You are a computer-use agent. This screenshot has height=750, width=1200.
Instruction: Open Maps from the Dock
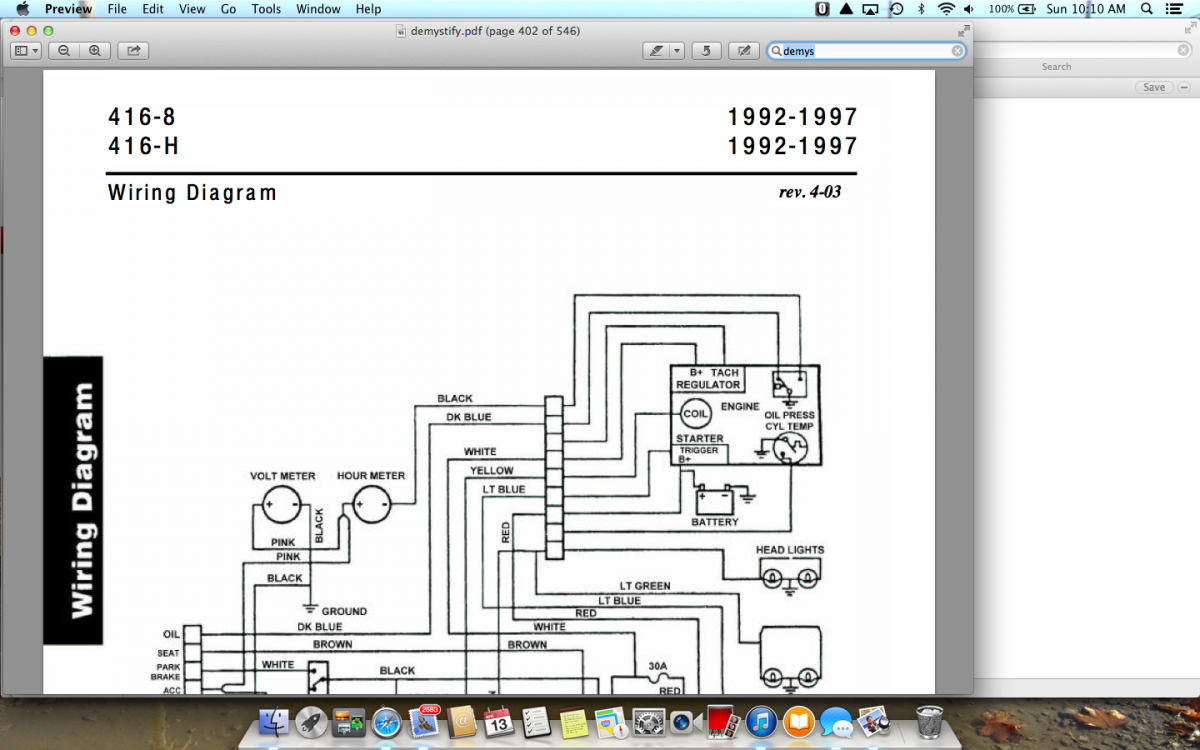(610, 722)
